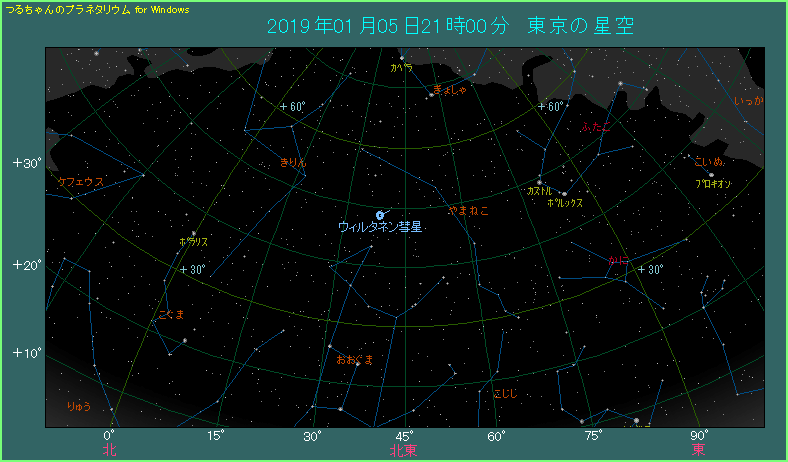Click the きりん constellation label
The width and height of the screenshot is (788, 462).
(293, 162)
